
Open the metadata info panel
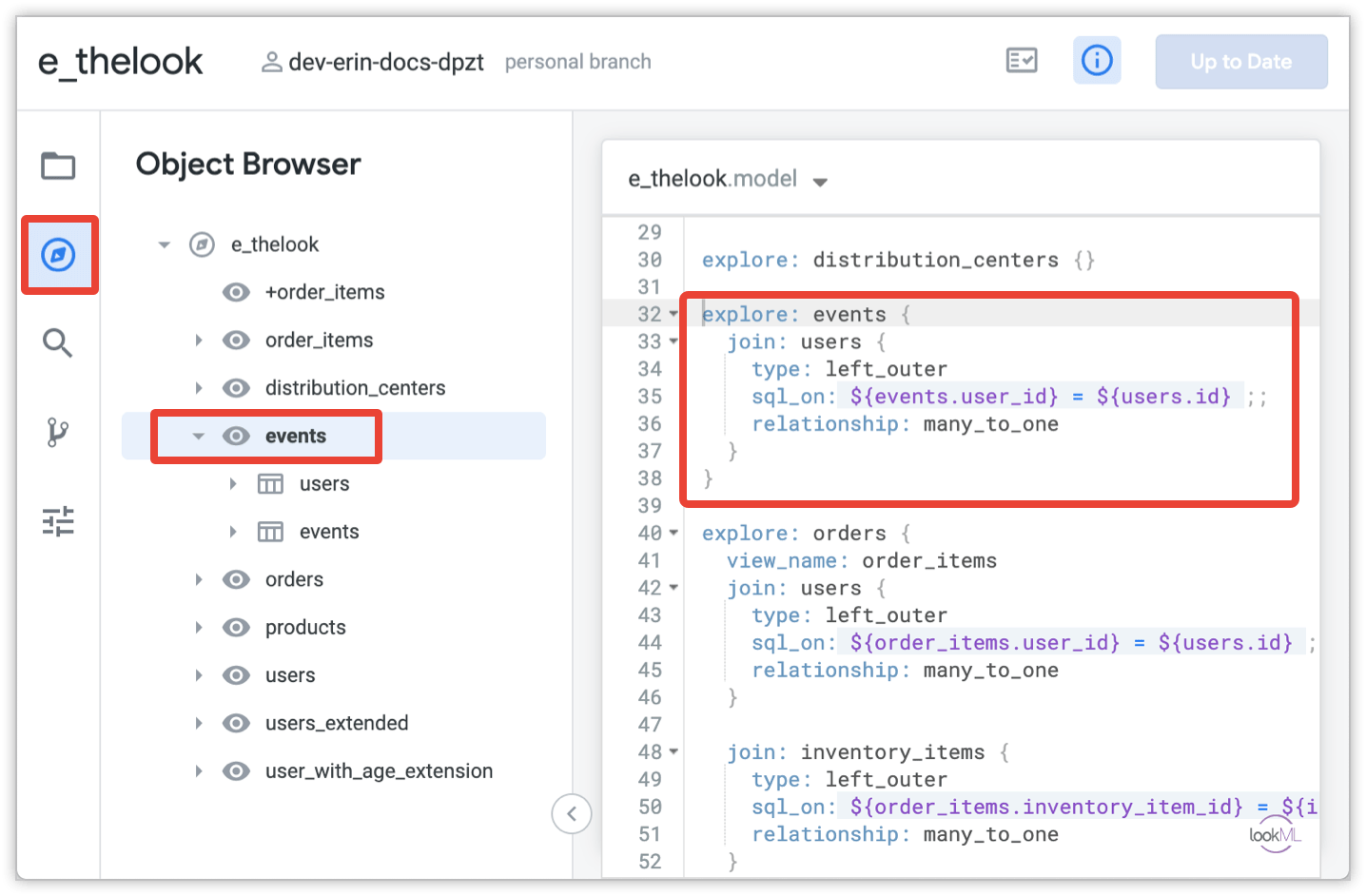[1097, 60]
